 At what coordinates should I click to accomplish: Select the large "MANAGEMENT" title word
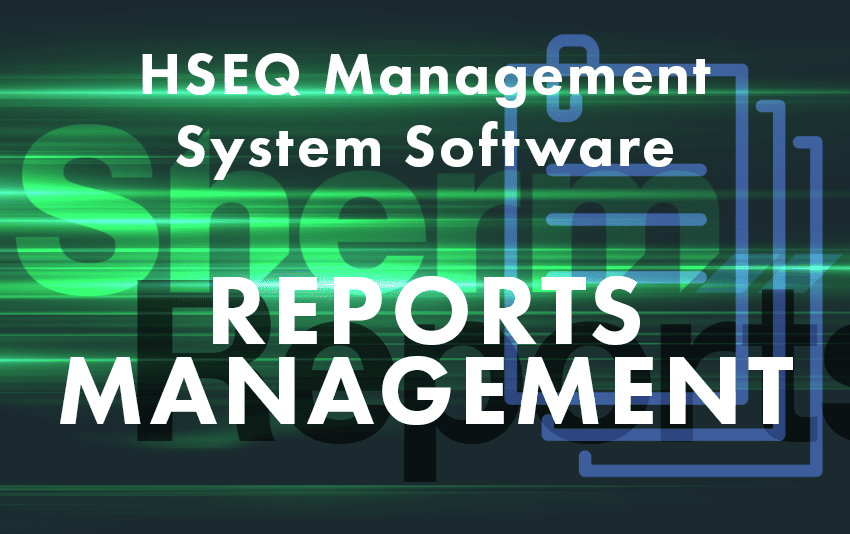[x=426, y=391]
